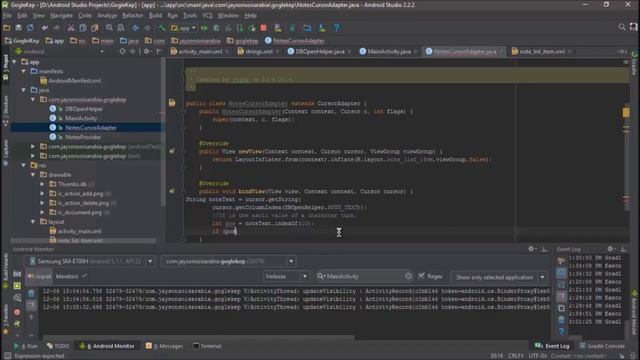Click the green Run app icon
Viewport: 640px width, 360px height.
pyautogui.click(x=204, y=28)
